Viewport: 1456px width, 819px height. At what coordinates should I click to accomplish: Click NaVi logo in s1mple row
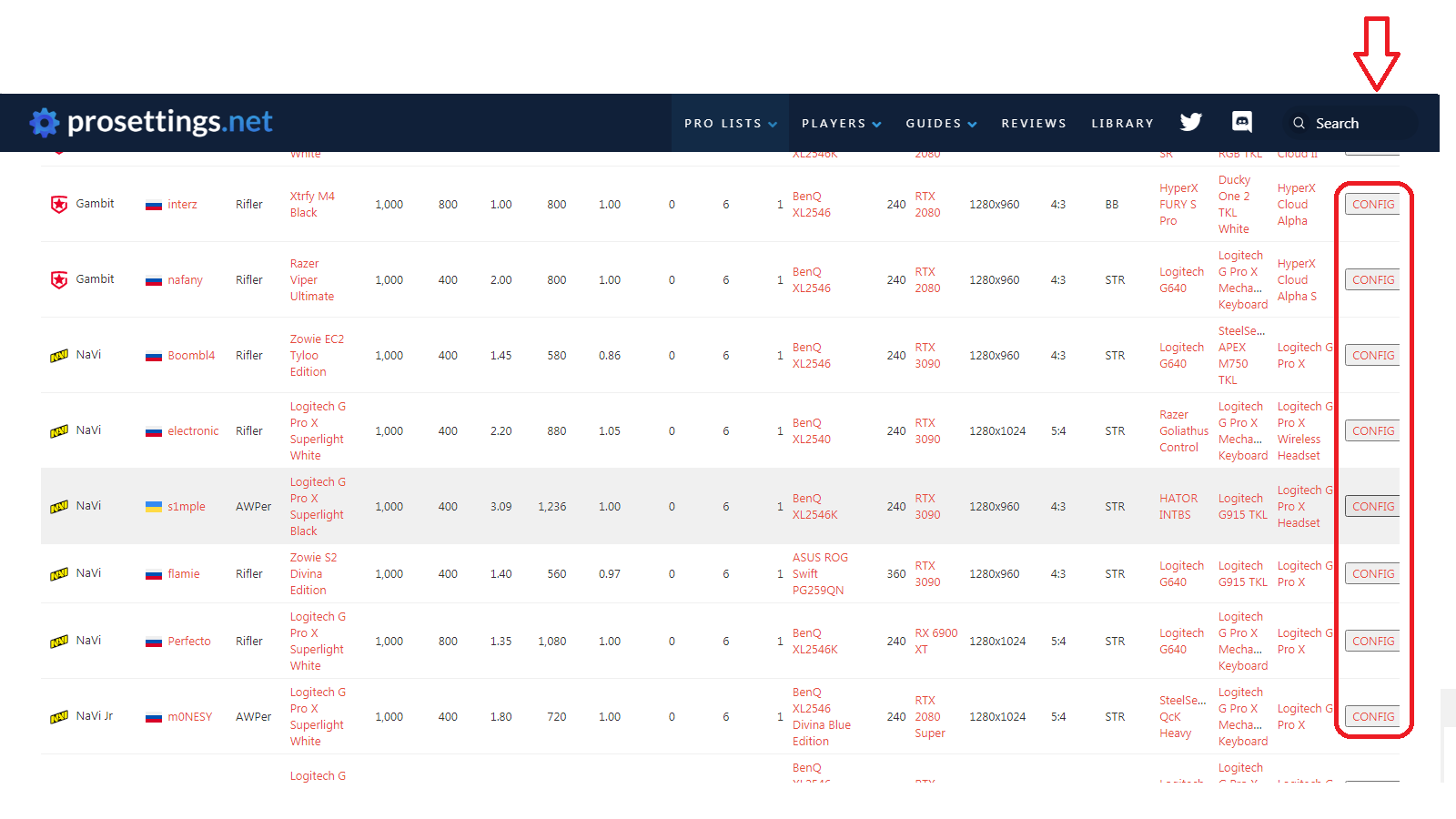pyautogui.click(x=59, y=507)
